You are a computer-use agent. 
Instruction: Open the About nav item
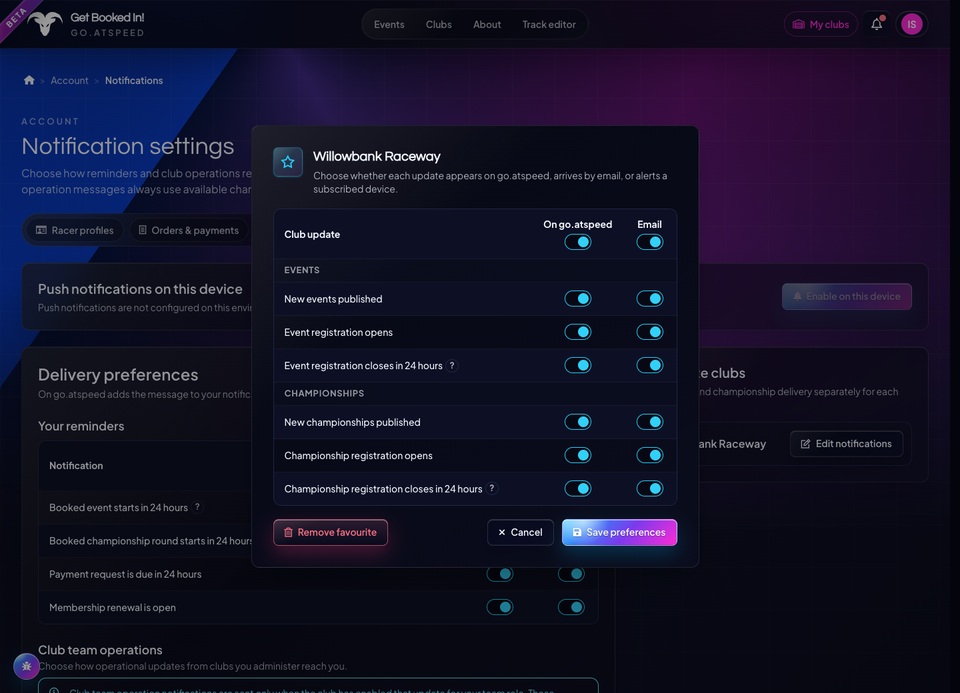(487, 24)
